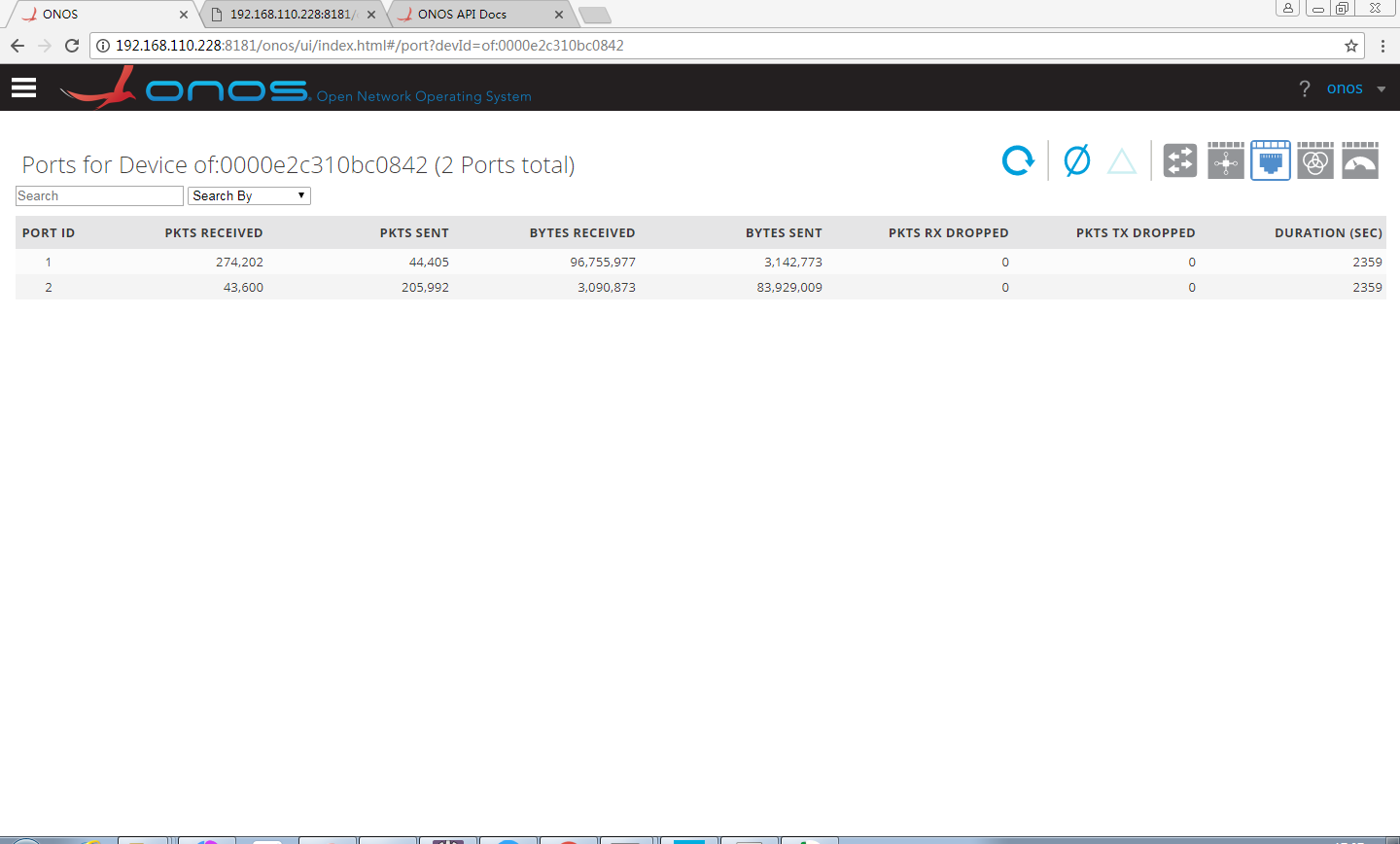This screenshot has width=1400, height=844.
Task: Open the ONOS hamburger navigation menu
Action: pos(24,88)
